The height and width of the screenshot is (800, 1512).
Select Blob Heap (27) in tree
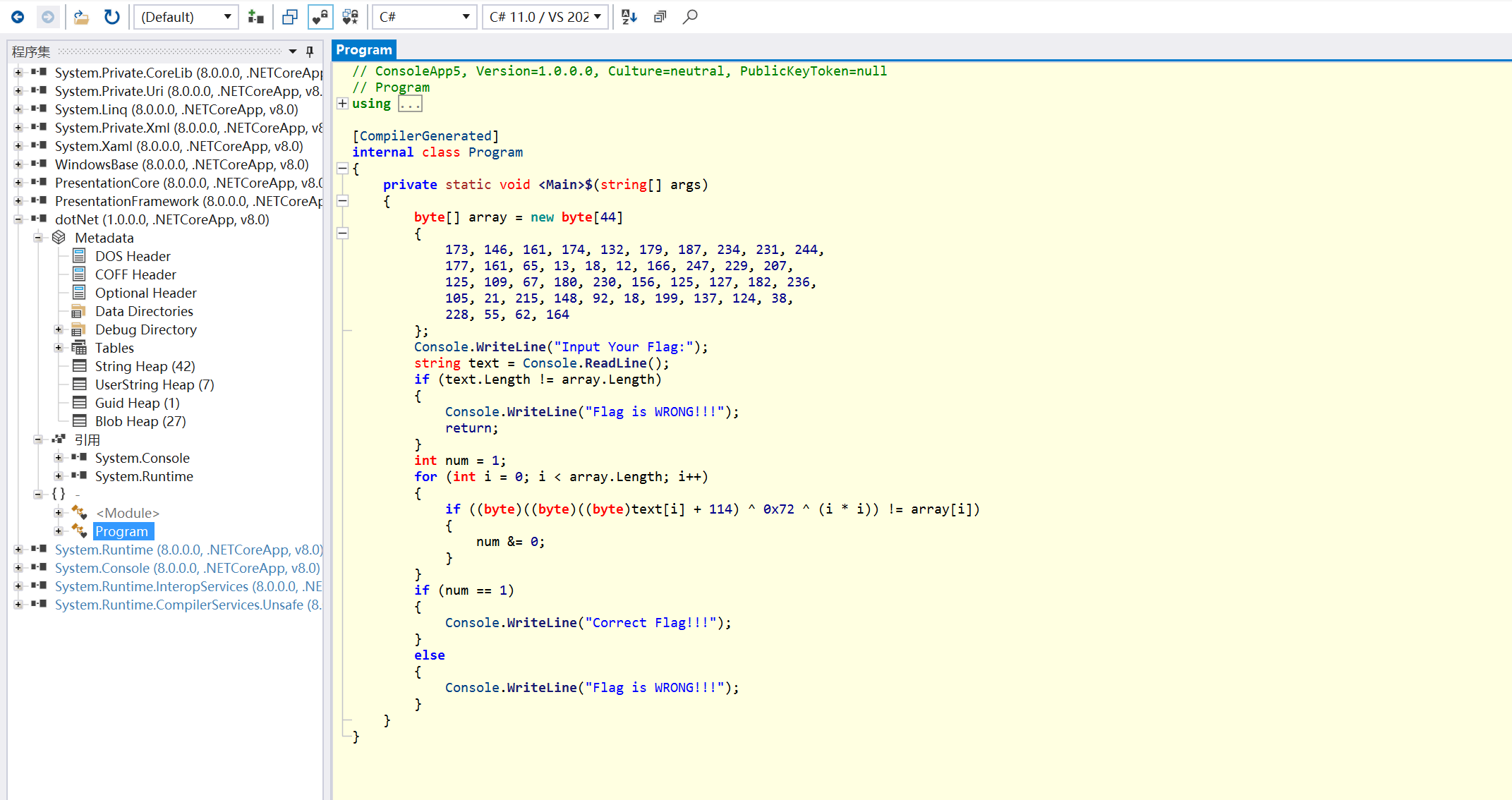point(140,421)
